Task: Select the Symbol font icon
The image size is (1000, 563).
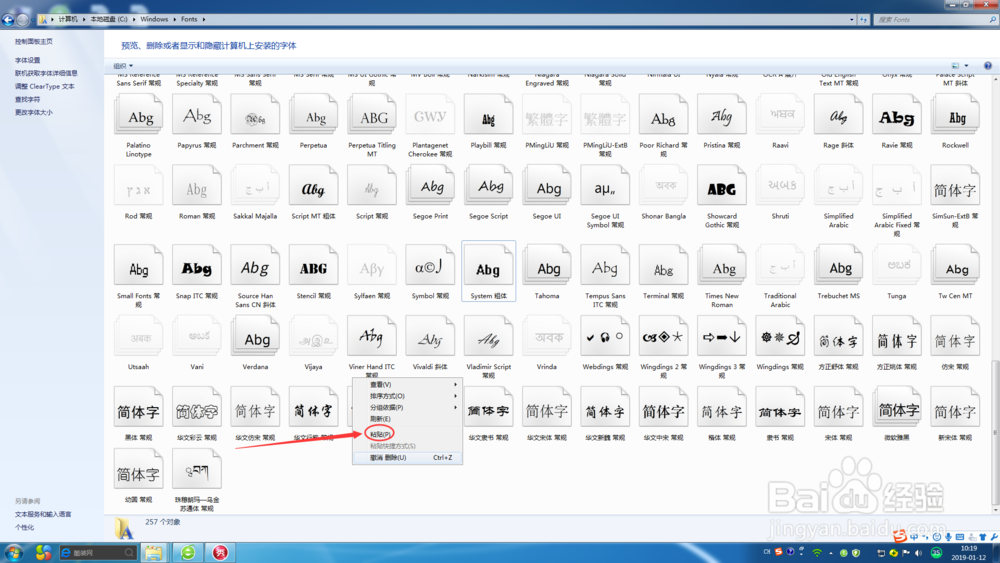Action: [430, 265]
